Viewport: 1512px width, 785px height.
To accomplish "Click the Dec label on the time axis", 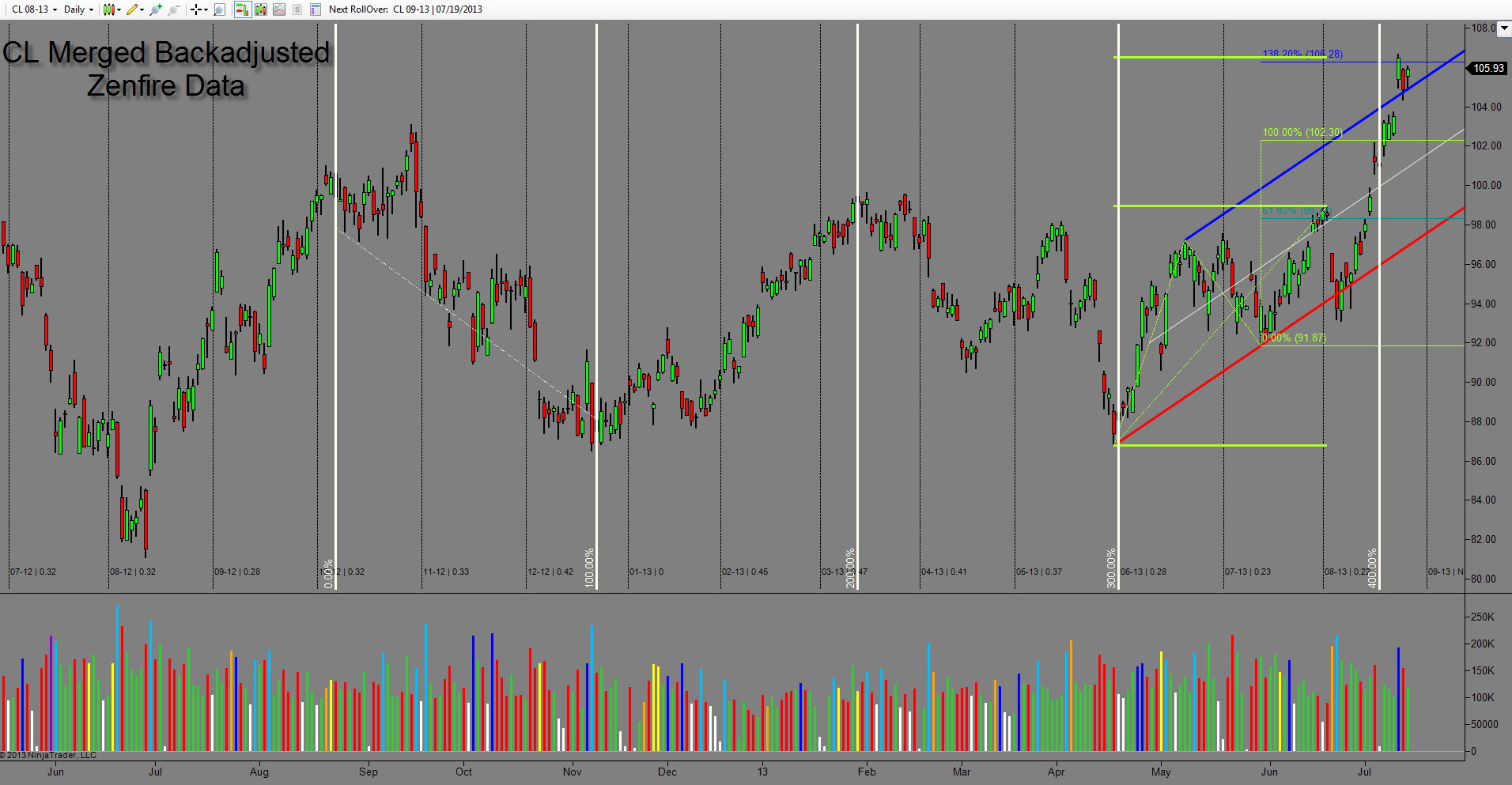I will pos(667,772).
